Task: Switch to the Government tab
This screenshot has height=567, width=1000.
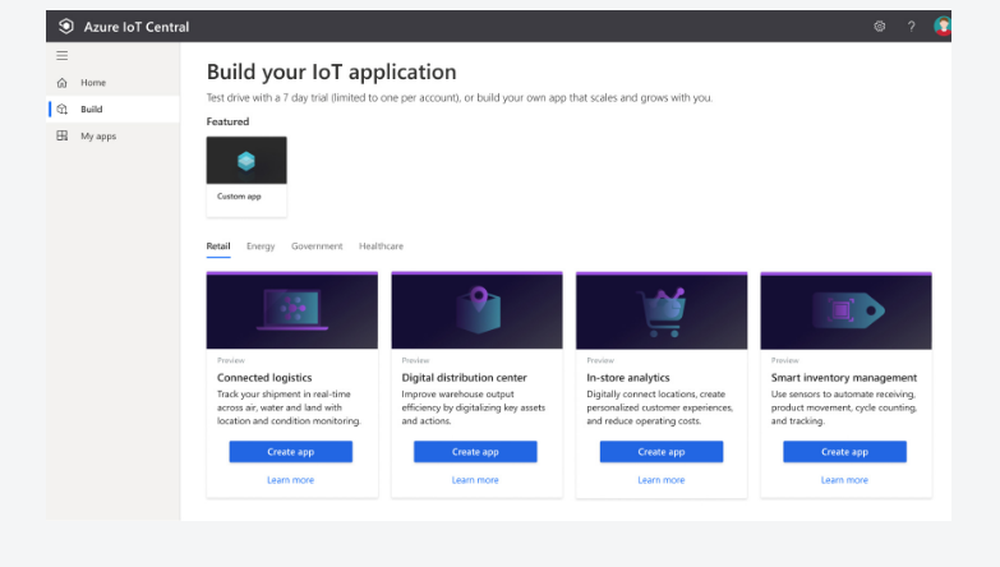Action: point(317,246)
